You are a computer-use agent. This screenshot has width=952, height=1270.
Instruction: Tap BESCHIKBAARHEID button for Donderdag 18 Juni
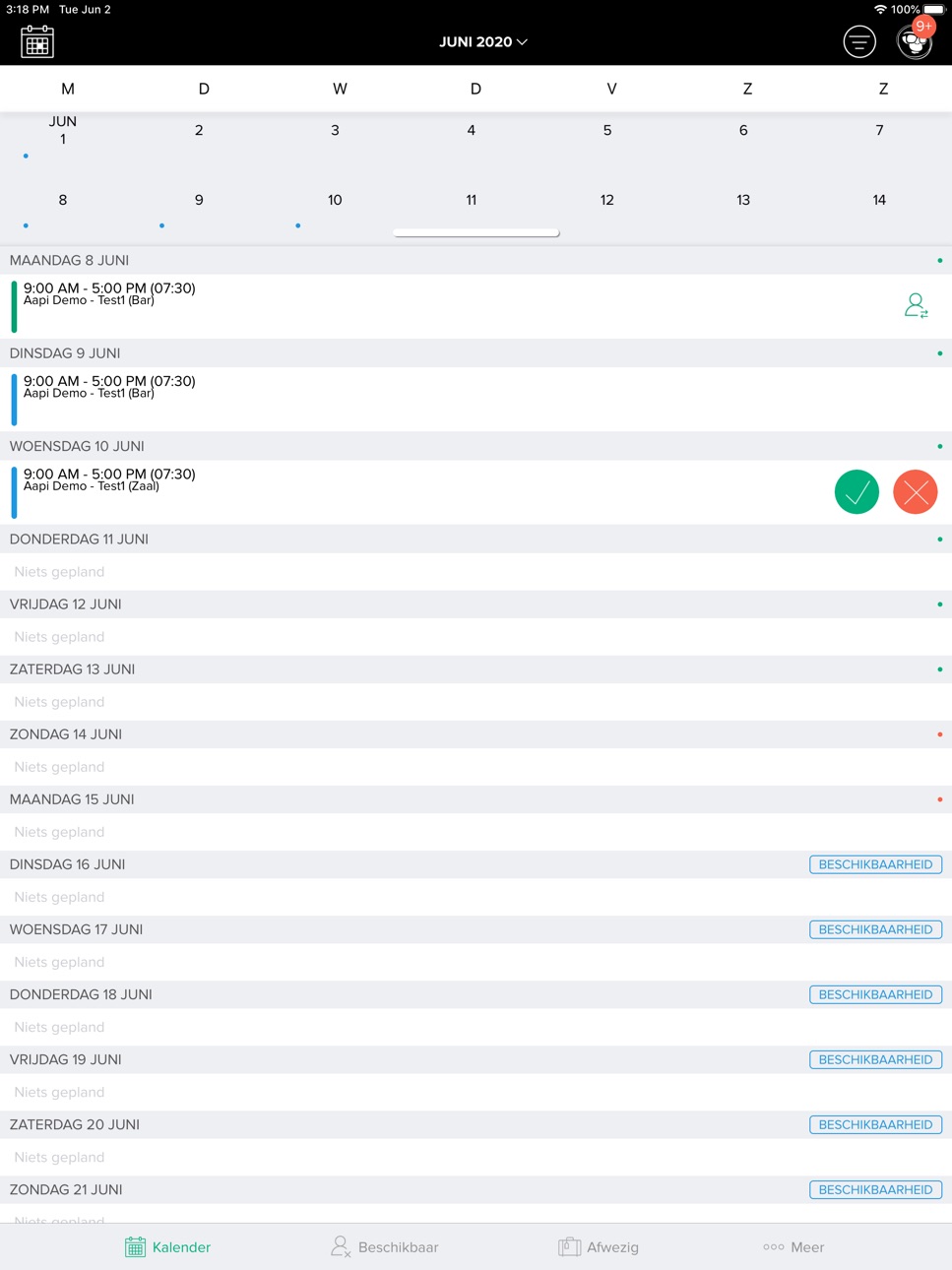tap(875, 994)
